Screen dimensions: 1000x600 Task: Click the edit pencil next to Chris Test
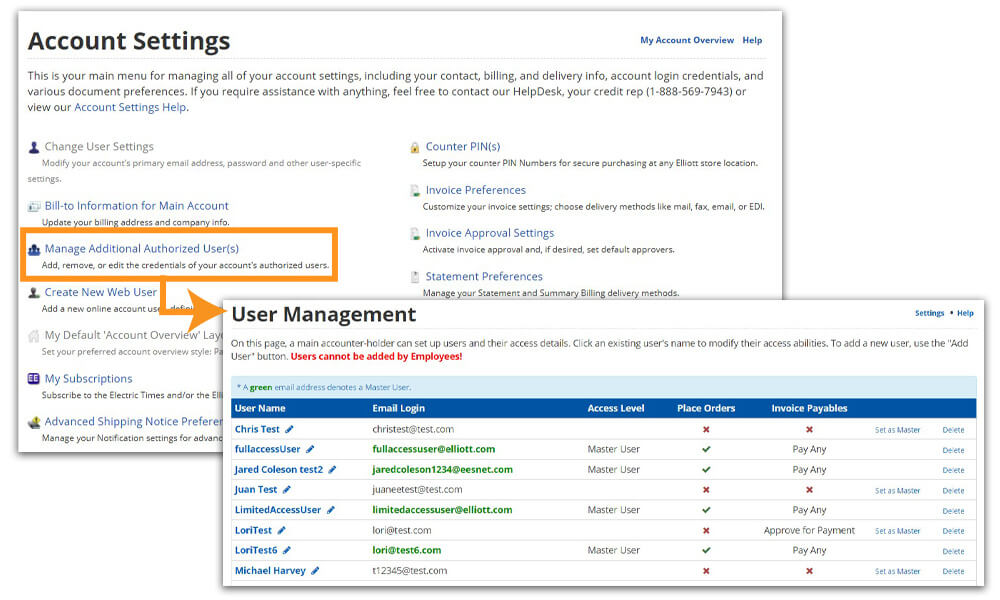click(x=290, y=429)
